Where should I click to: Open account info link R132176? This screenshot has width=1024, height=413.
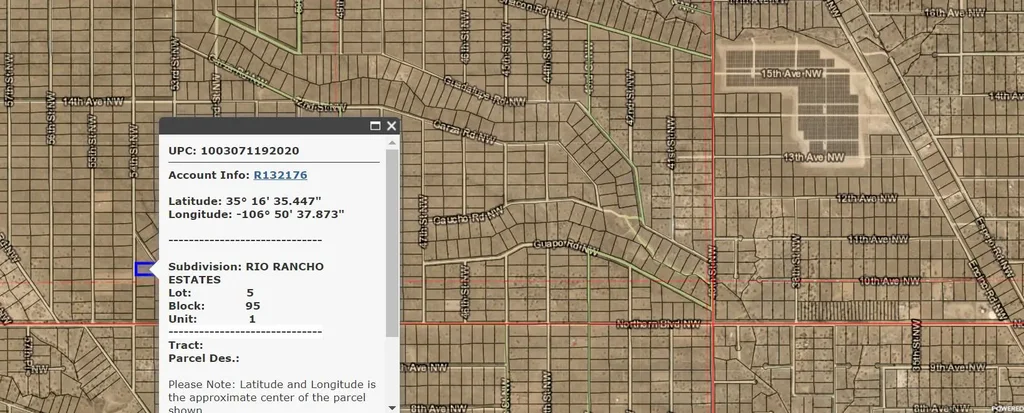280,175
